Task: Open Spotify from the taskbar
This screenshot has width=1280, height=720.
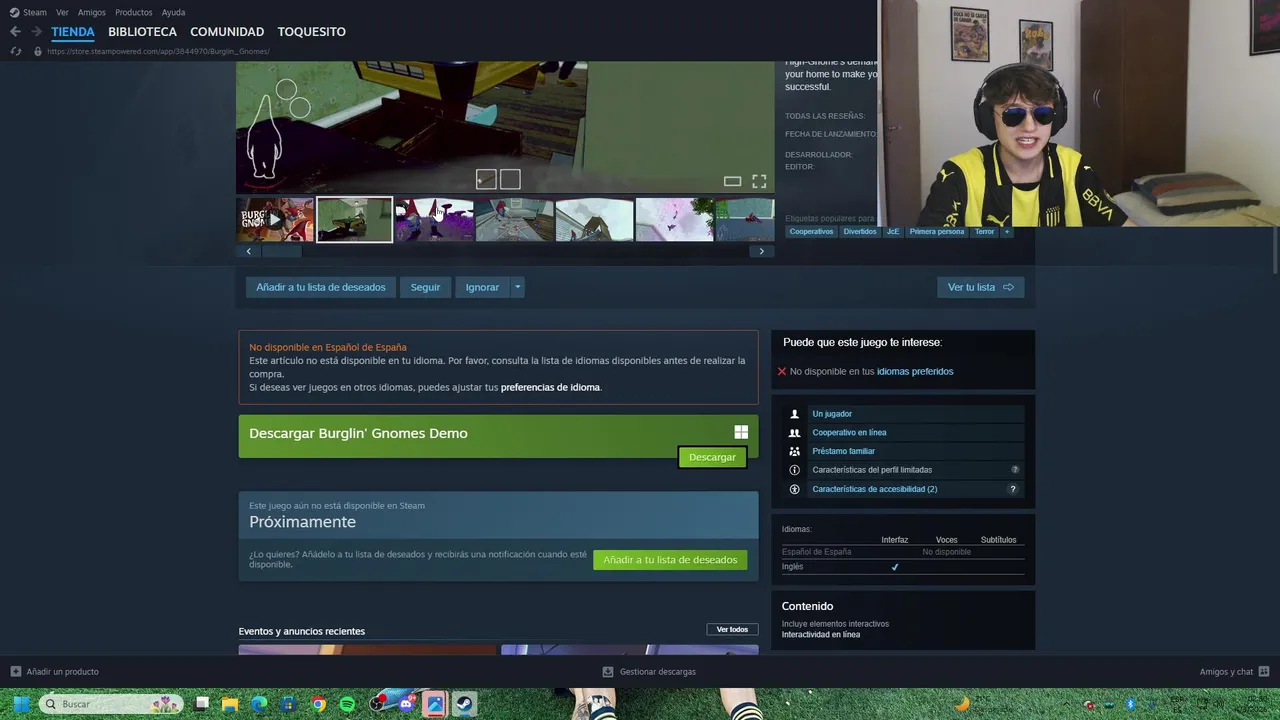Action: click(347, 704)
